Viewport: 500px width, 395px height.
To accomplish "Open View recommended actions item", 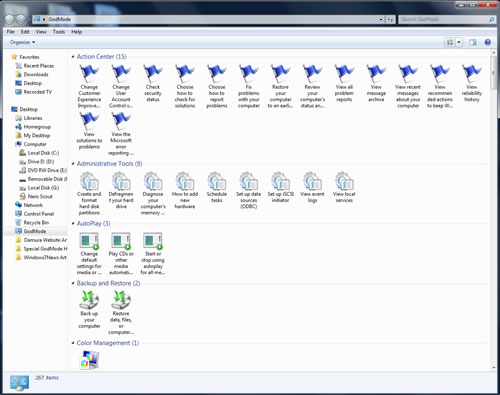I will click(440, 86).
